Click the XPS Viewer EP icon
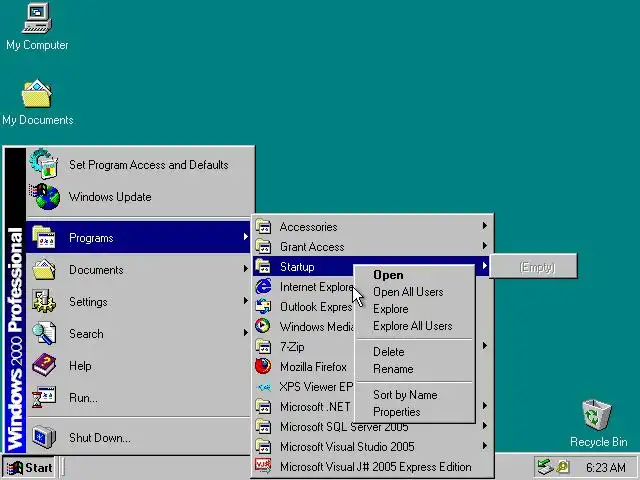The height and width of the screenshot is (480, 640). 263,387
